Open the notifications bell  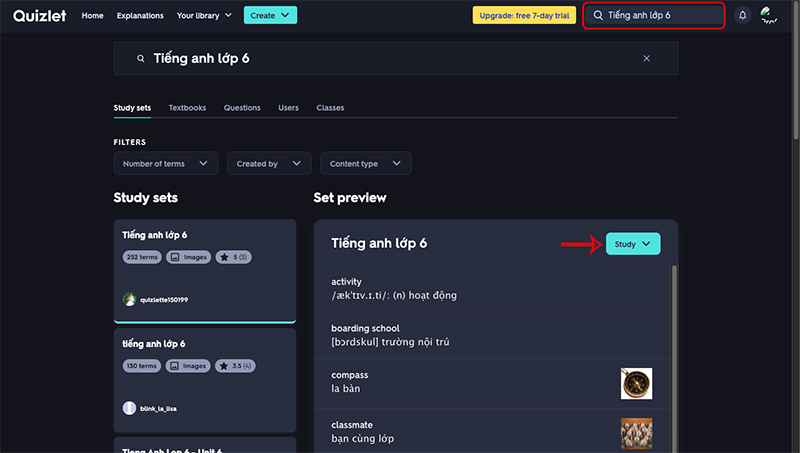742,15
